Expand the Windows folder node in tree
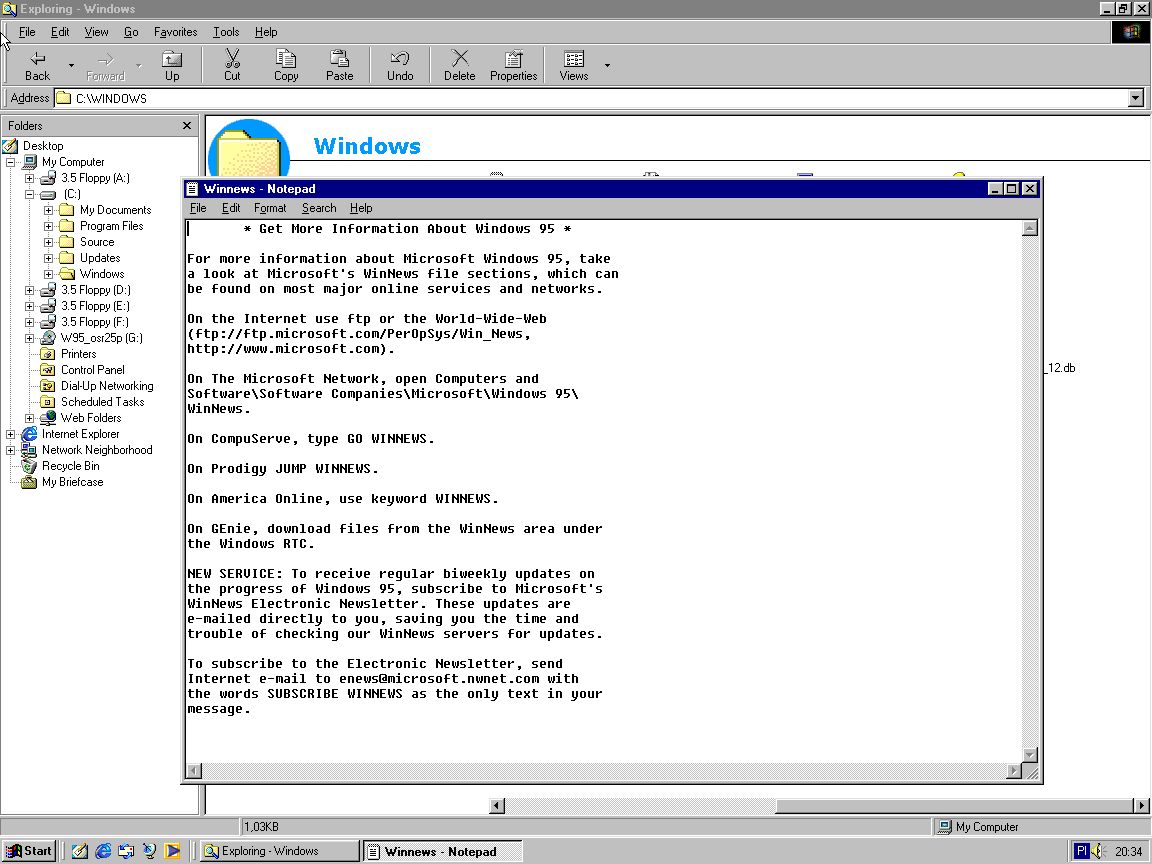 (x=48, y=274)
